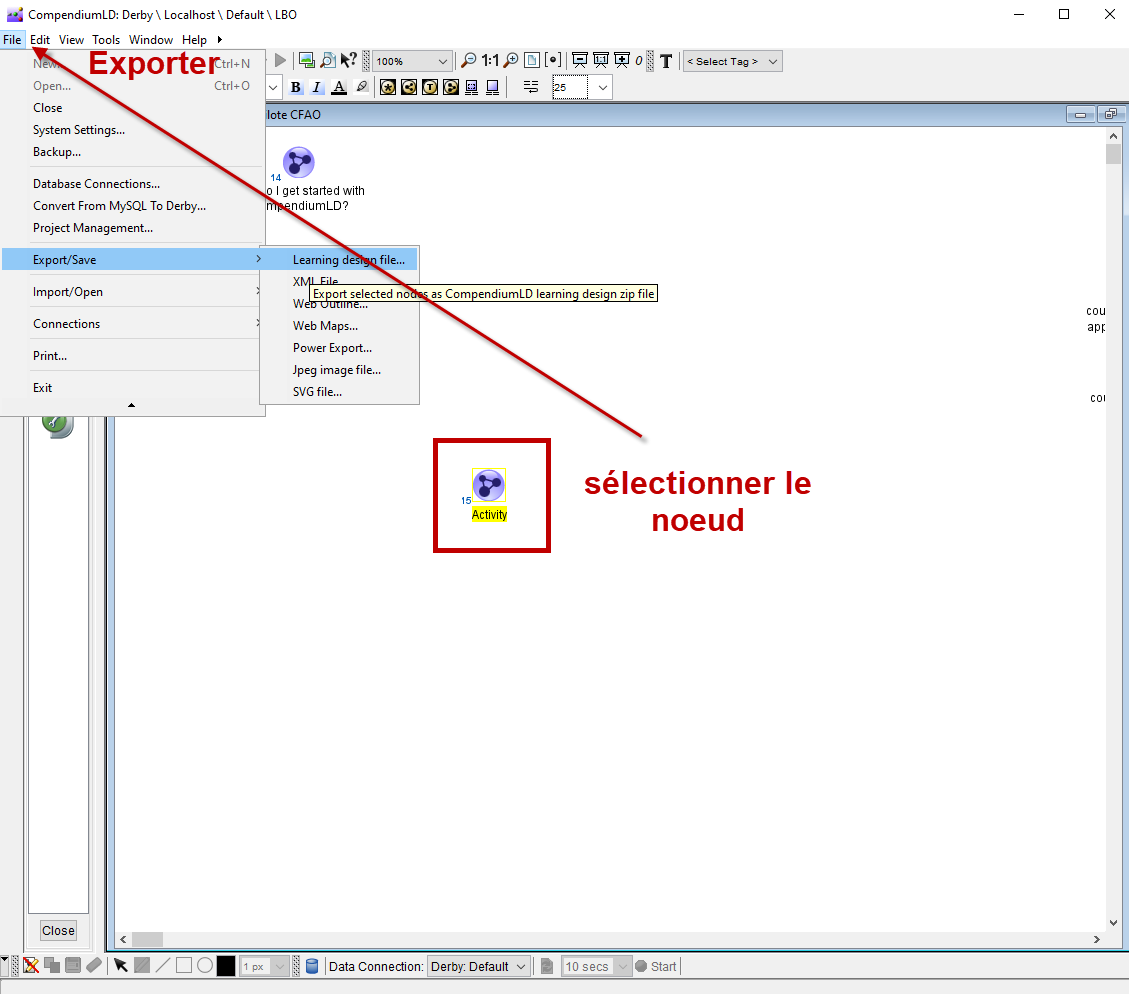The image size is (1129, 994).
Task: Click the wrap width field showing 25
Action: click(x=570, y=88)
